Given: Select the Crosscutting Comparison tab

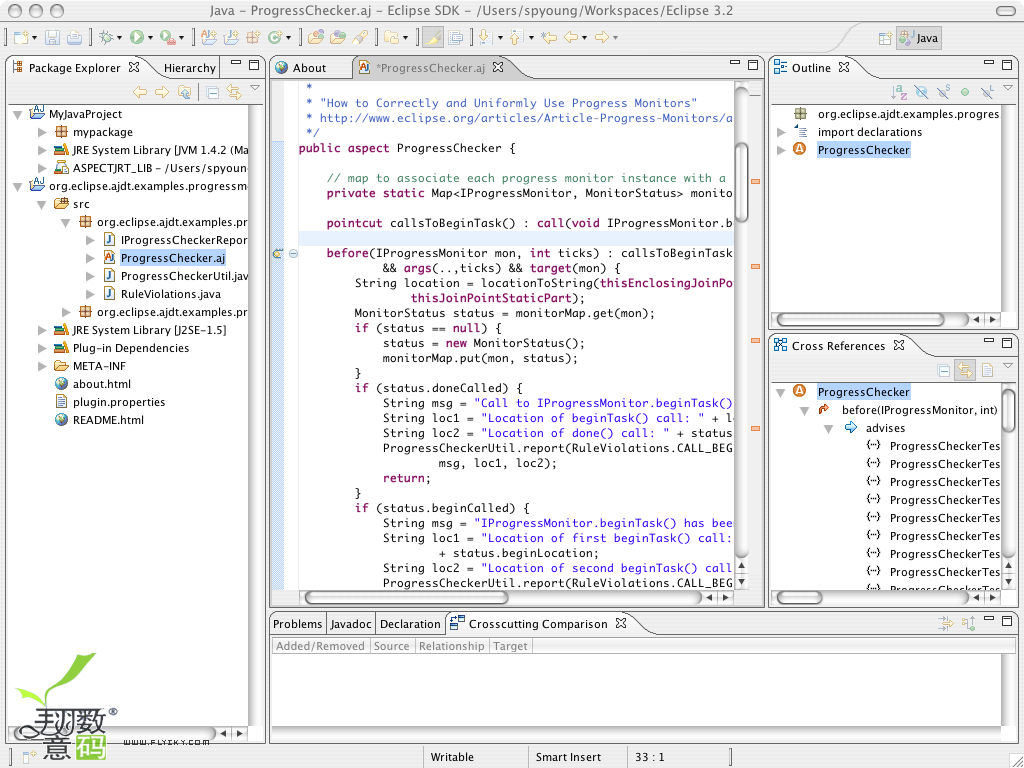Looking at the screenshot, I should point(538,624).
